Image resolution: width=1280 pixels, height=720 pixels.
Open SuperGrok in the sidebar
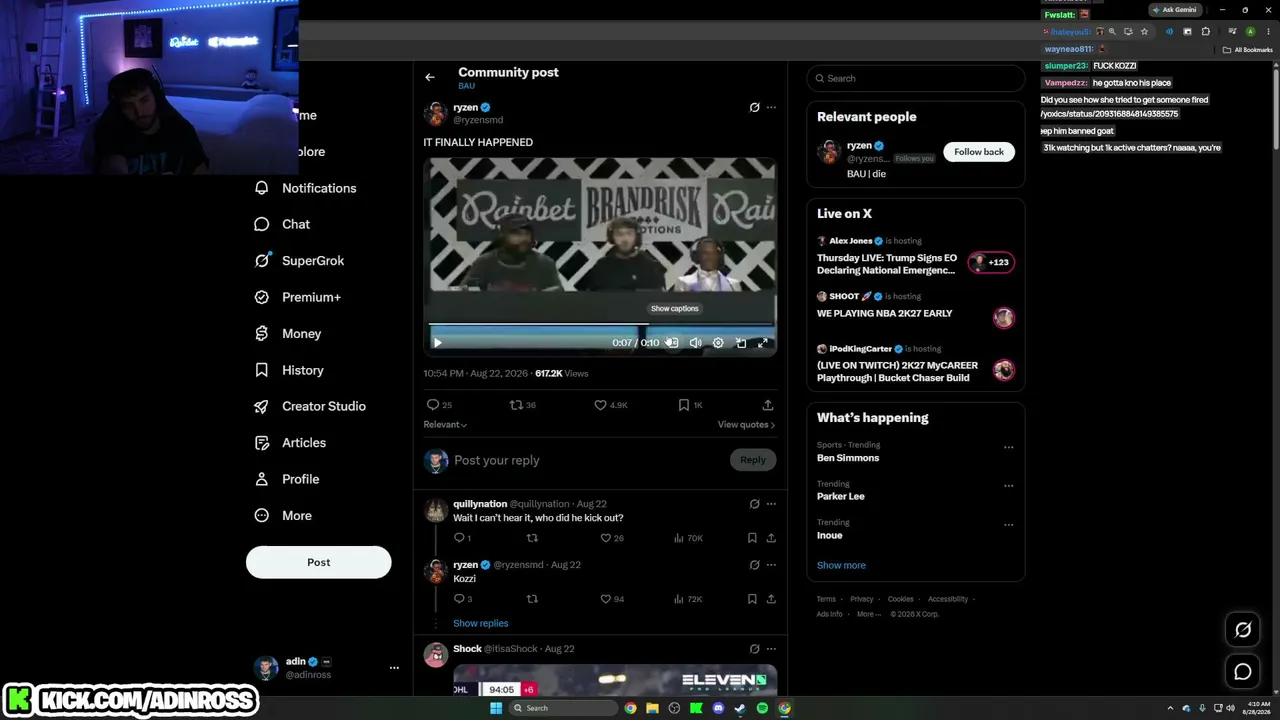[x=299, y=261]
